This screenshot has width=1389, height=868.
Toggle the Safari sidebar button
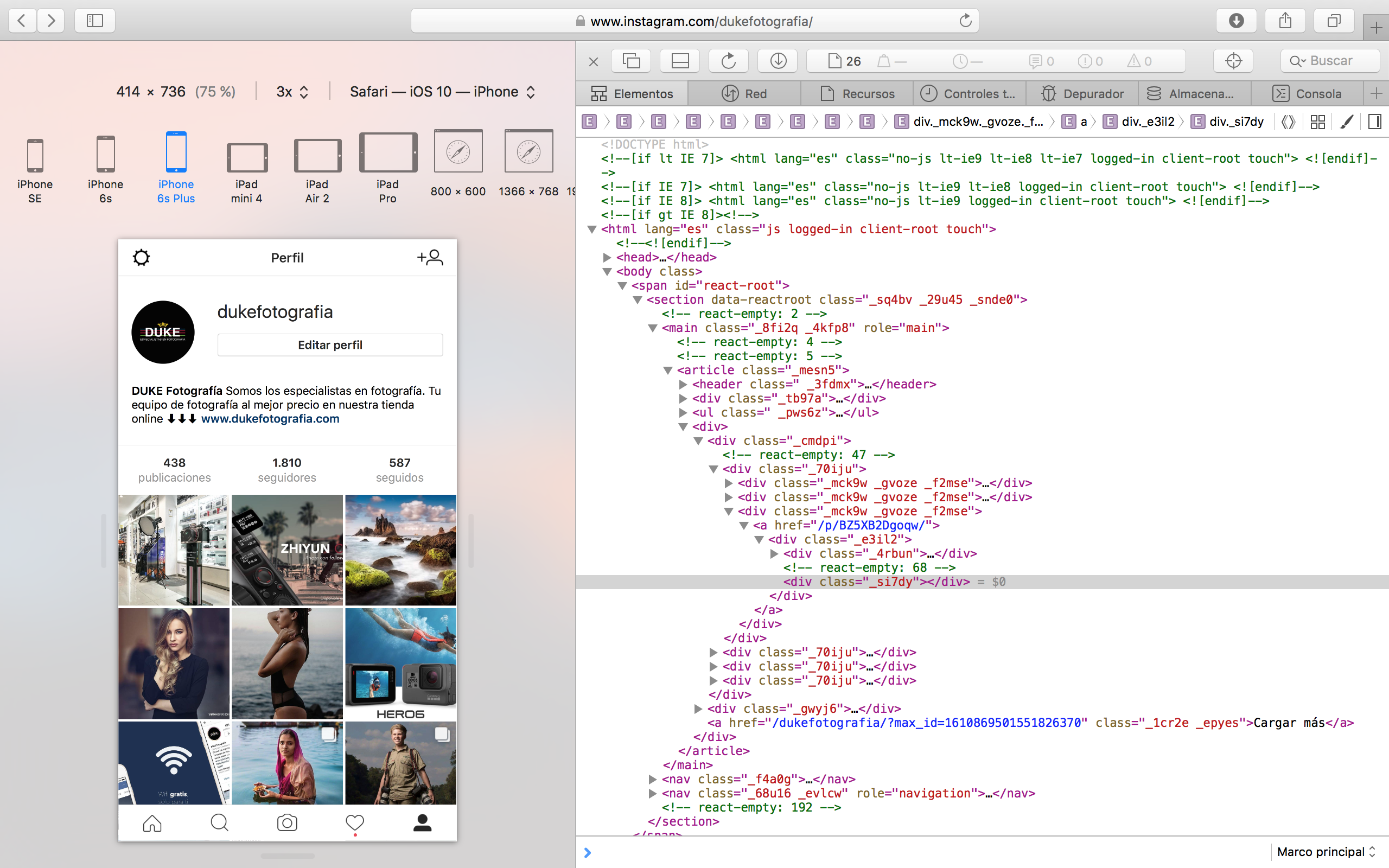point(95,21)
